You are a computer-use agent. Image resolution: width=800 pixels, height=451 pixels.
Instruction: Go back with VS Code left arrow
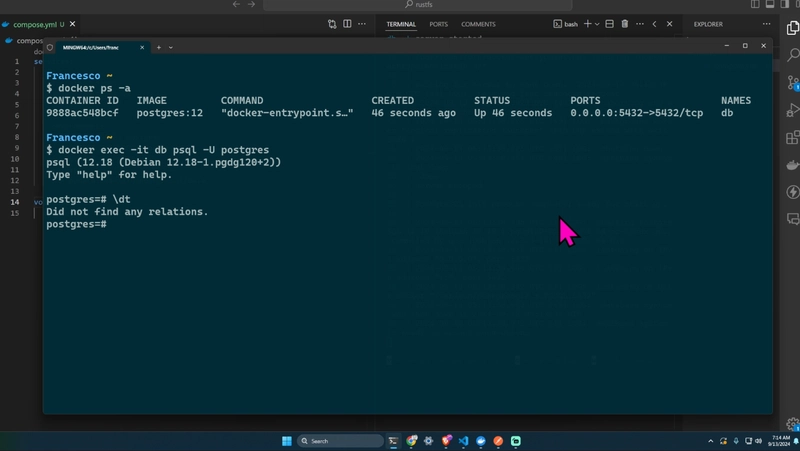[x=236, y=4]
